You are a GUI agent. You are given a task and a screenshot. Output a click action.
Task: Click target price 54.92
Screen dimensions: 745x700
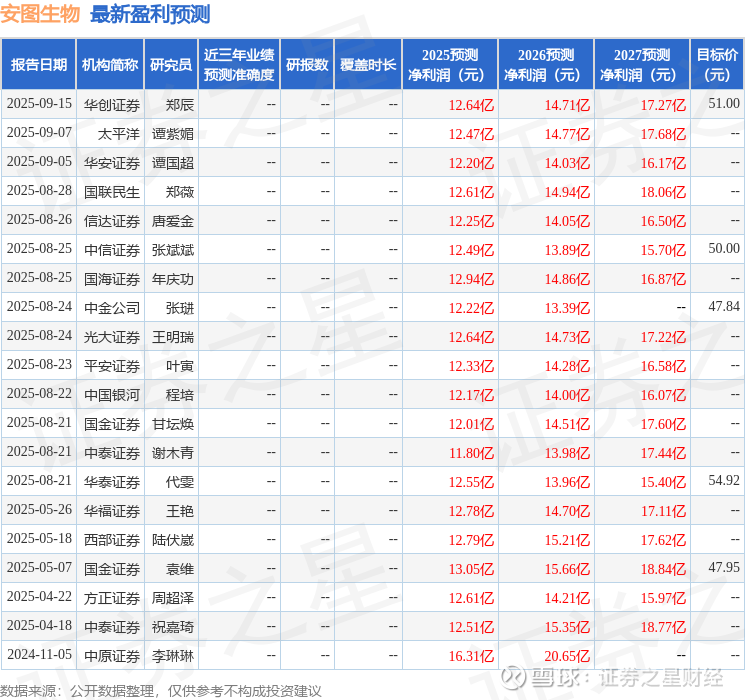724,480
